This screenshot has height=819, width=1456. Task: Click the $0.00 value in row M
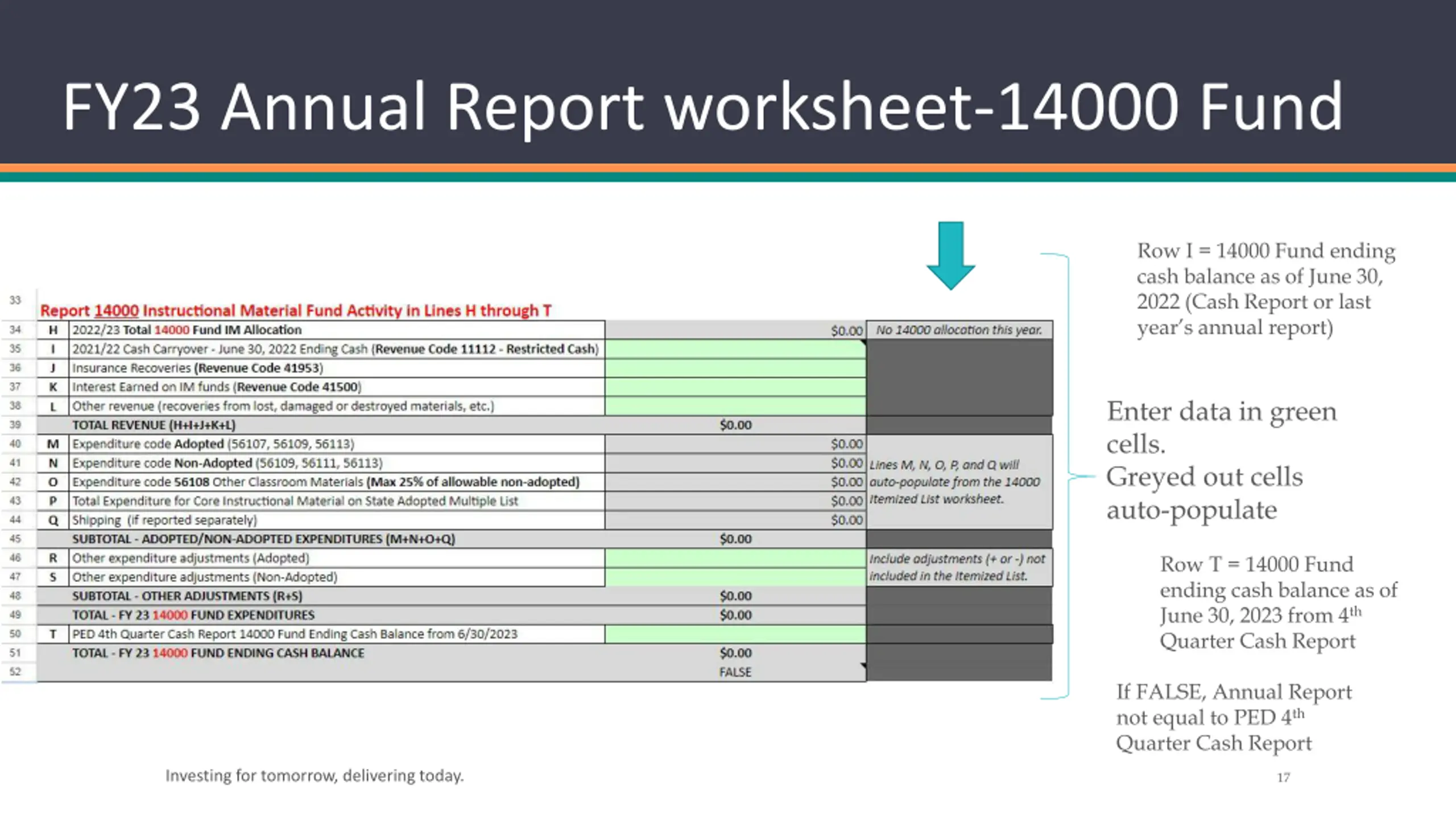point(847,444)
